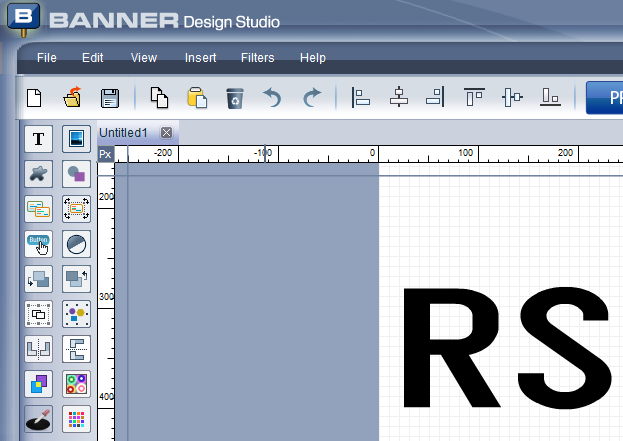Select the Image insert tool
The height and width of the screenshot is (441, 623).
tap(76, 139)
